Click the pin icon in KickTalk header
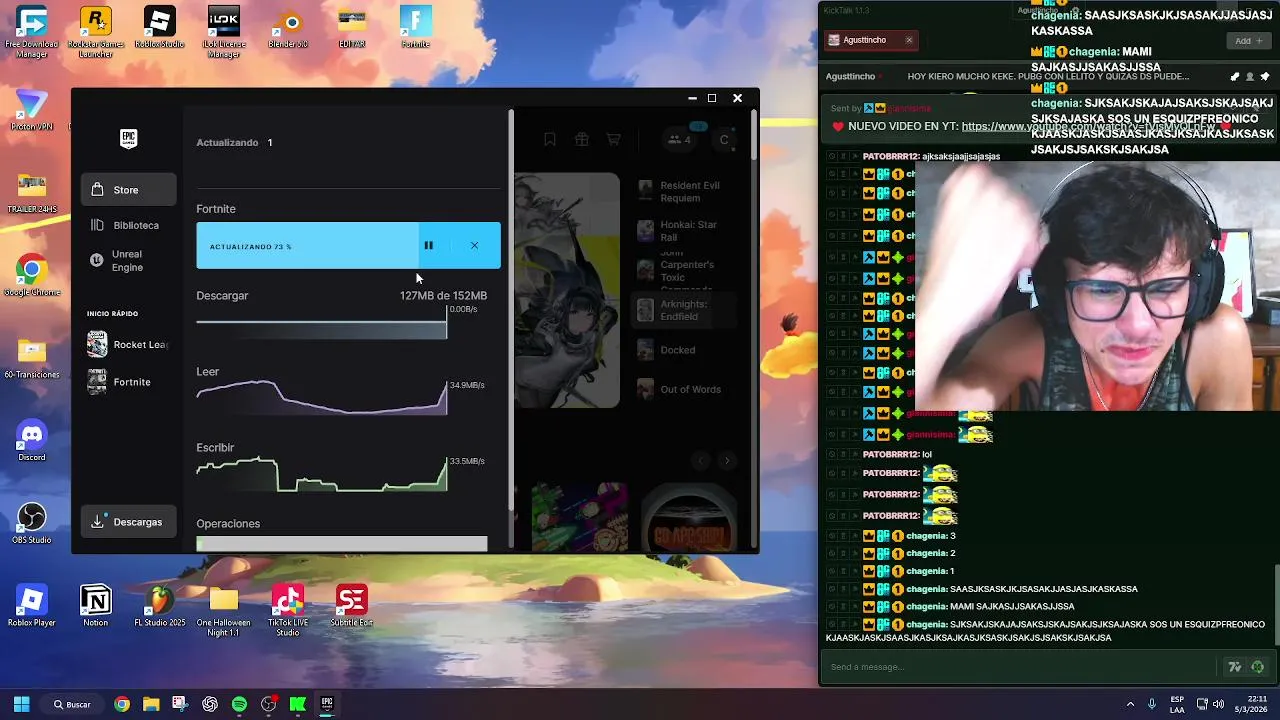Viewport: 1280px width, 720px height. coord(1265,76)
